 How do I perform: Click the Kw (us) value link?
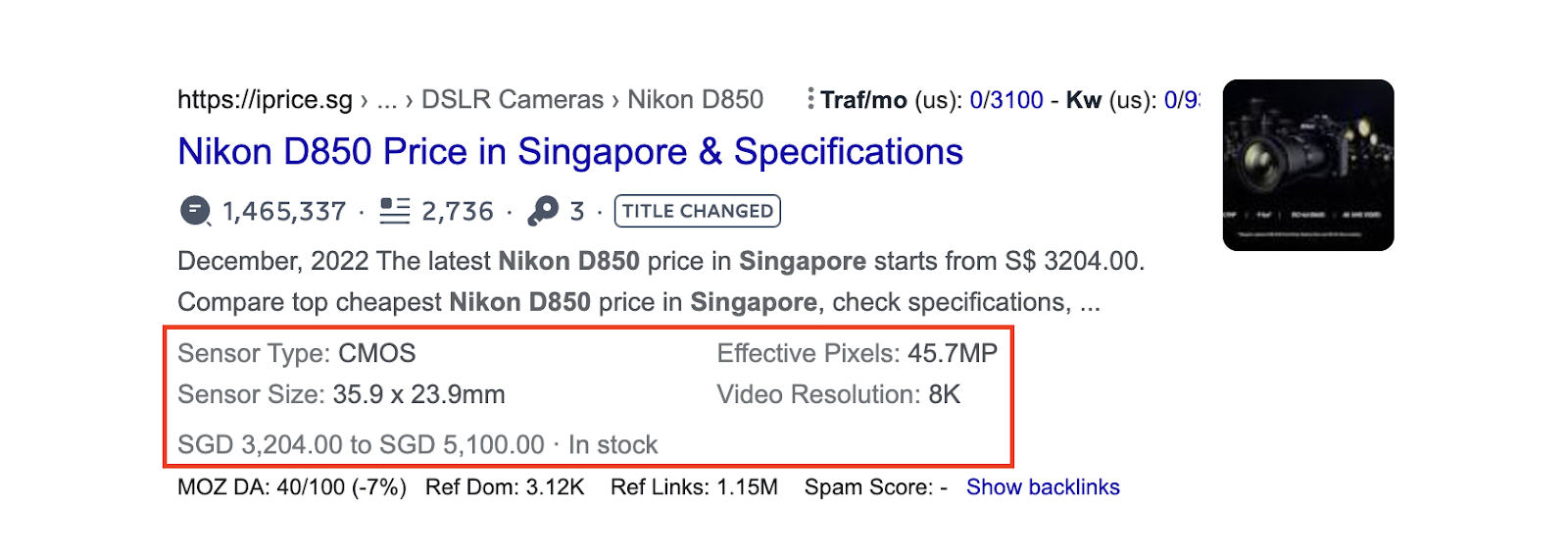click(1181, 100)
